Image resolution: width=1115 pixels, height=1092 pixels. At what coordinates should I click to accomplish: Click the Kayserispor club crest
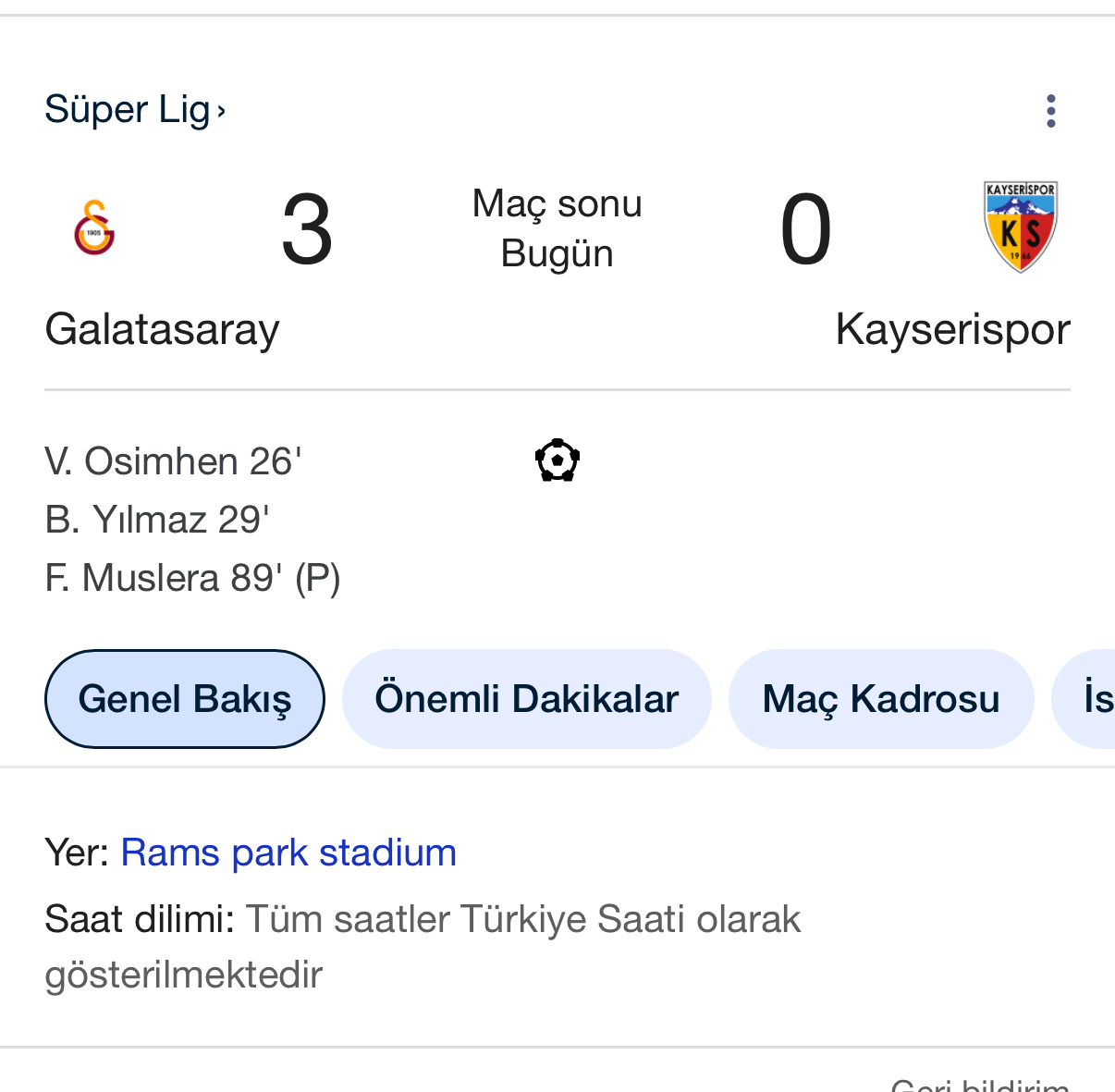pyautogui.click(x=1021, y=227)
